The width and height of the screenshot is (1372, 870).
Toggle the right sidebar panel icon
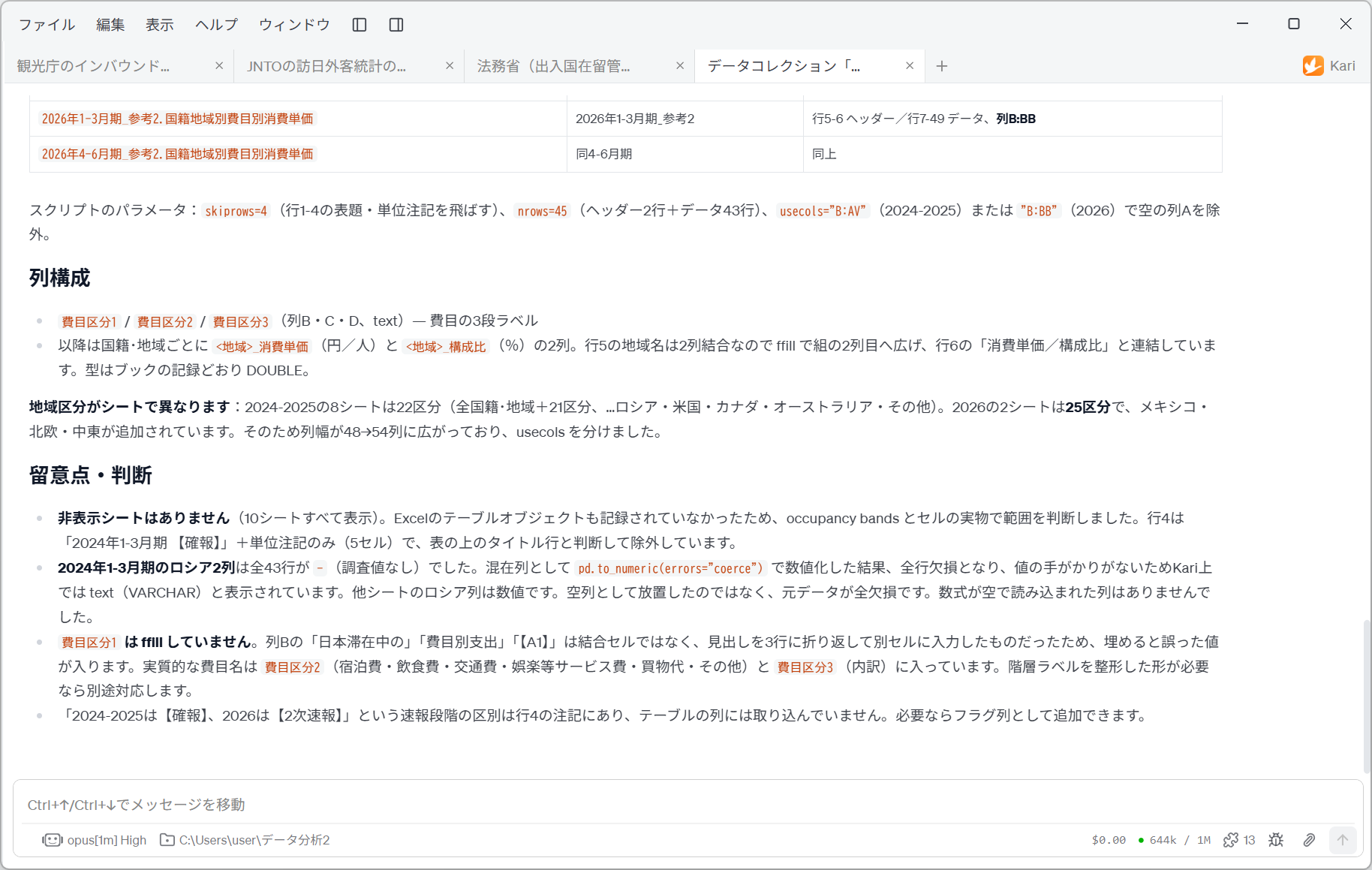click(x=396, y=25)
